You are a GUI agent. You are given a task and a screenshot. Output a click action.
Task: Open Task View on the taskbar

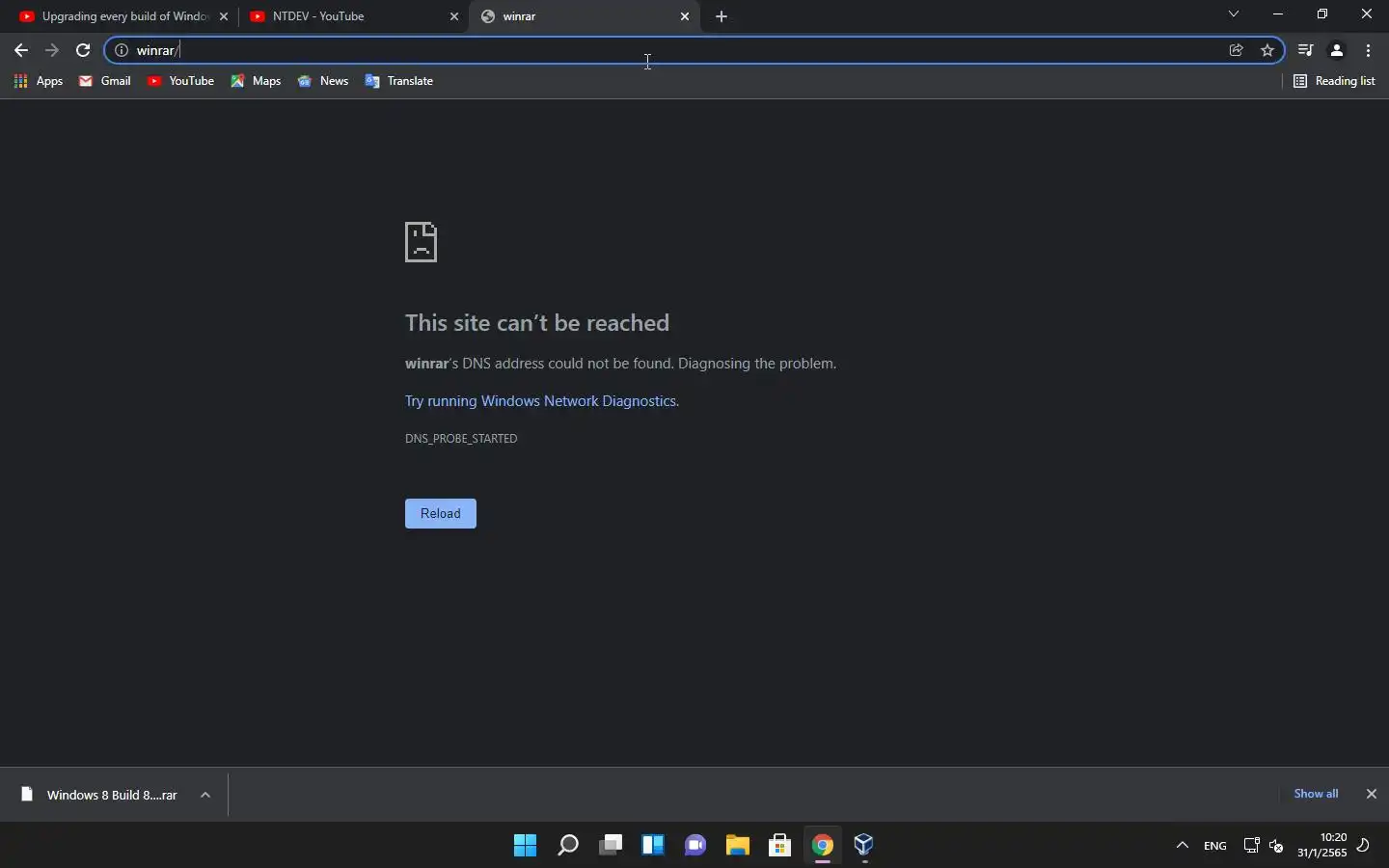612,847
